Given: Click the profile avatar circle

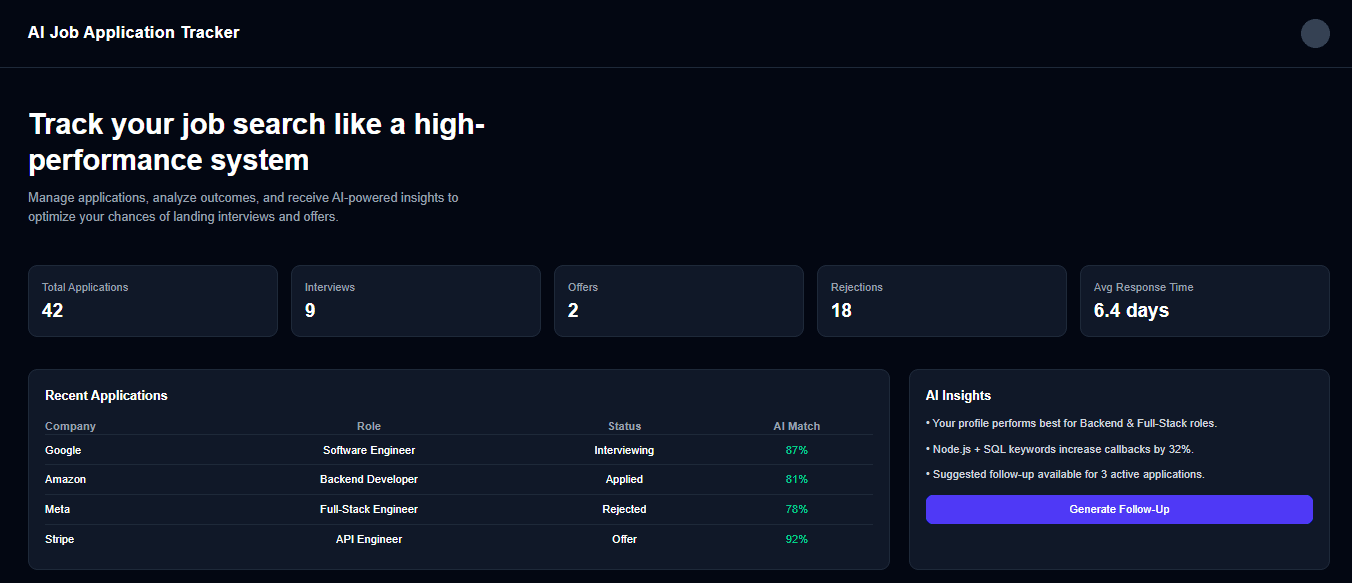Looking at the screenshot, I should pos(1315,33).
